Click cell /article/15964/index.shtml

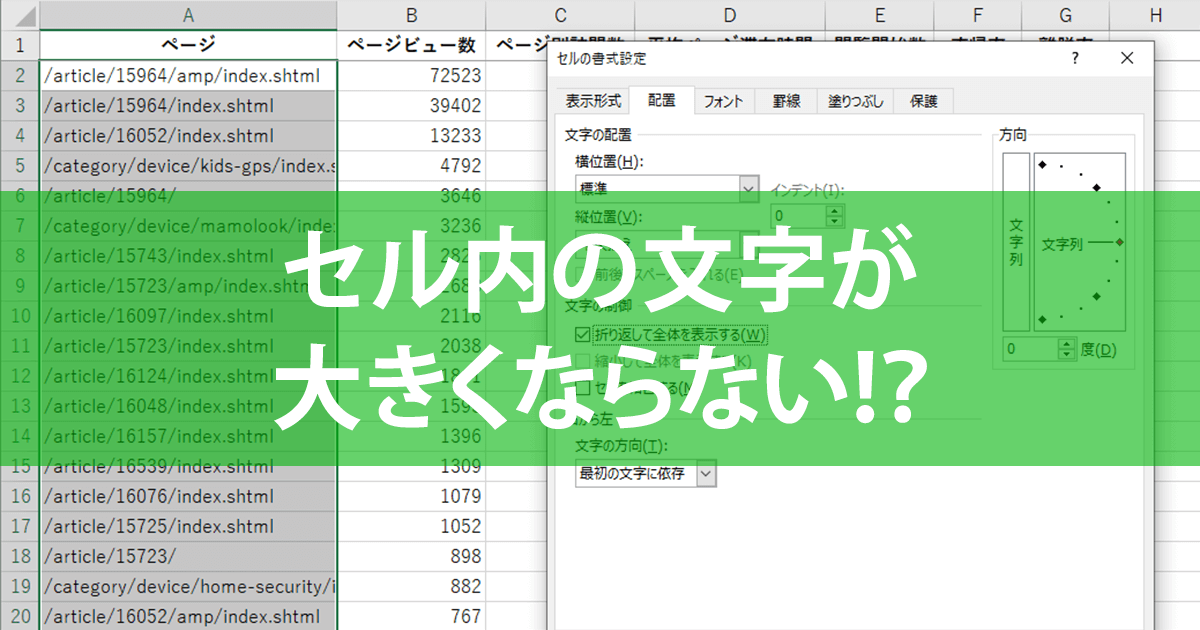pyautogui.click(x=188, y=105)
